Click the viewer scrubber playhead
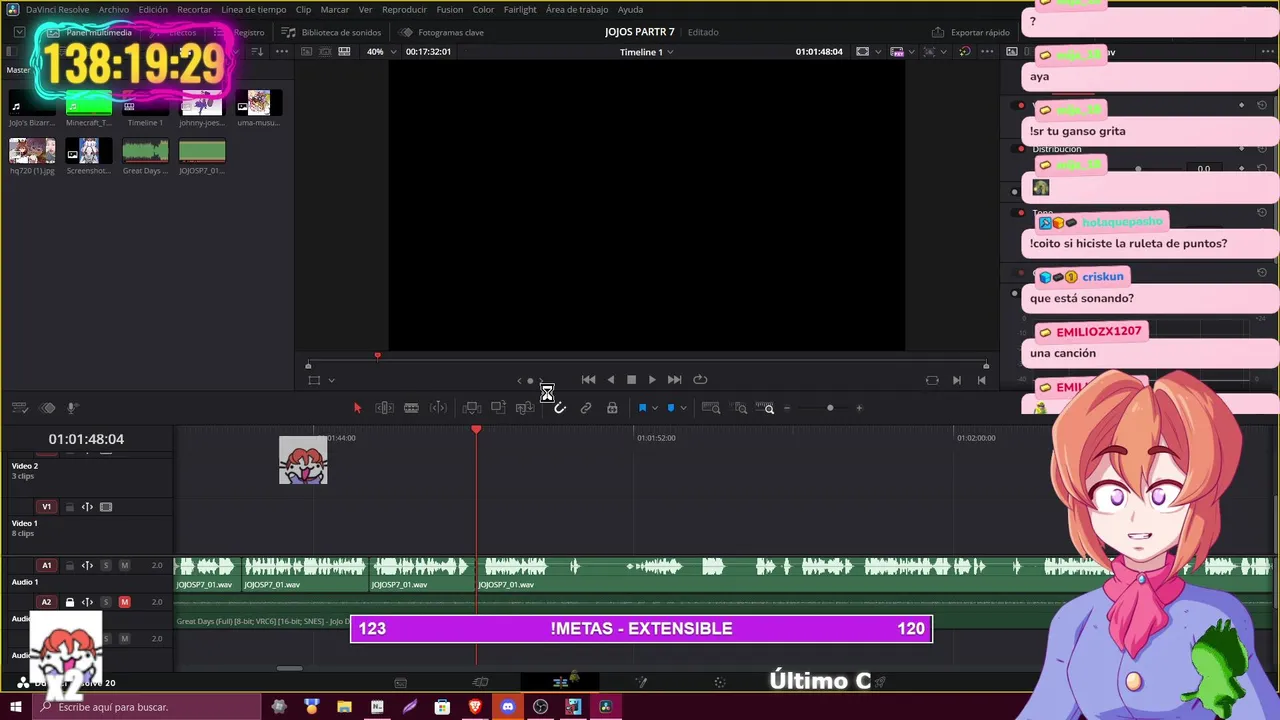1280x720 pixels. click(377, 356)
